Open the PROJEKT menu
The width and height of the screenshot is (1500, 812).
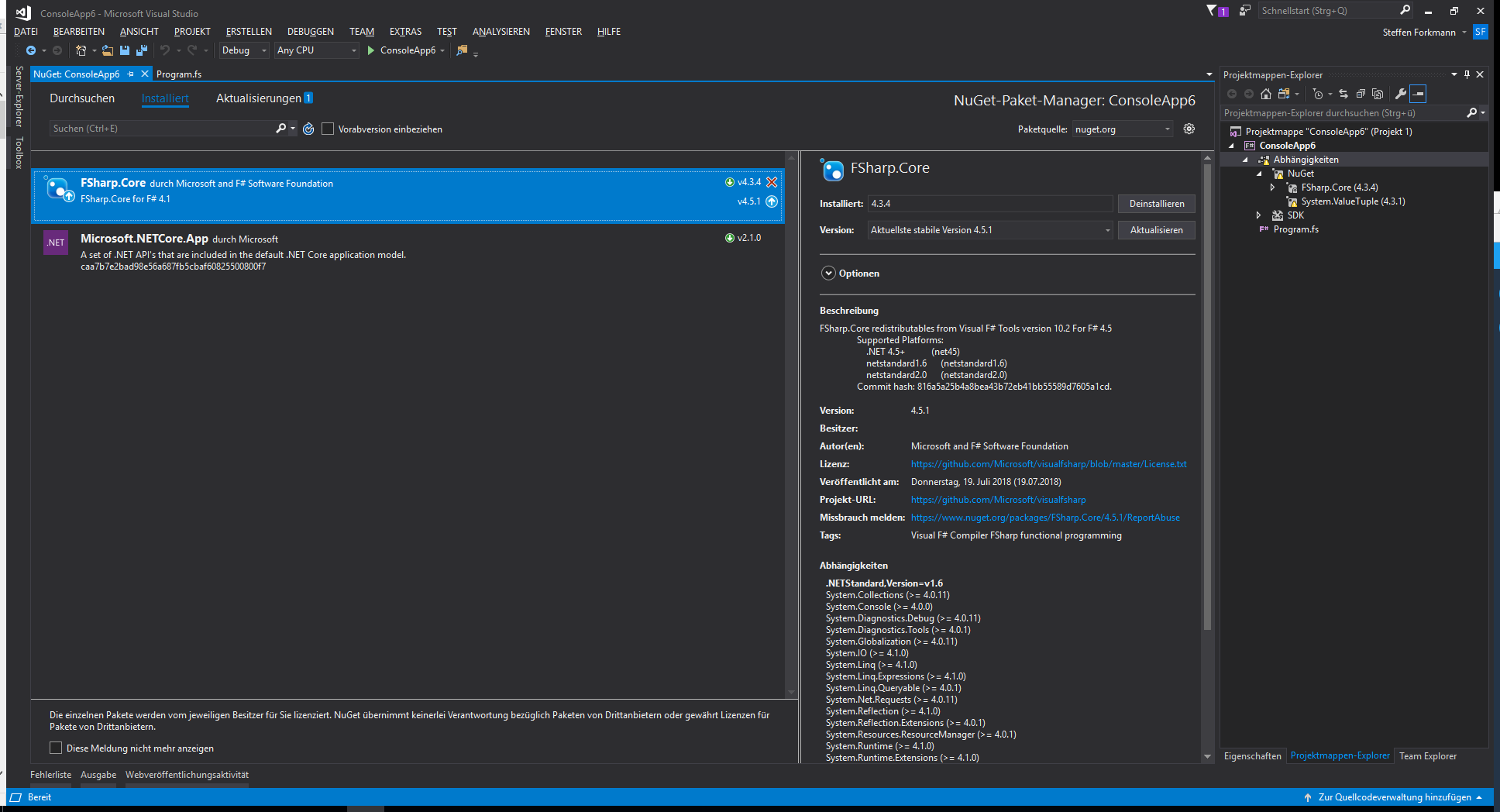[192, 32]
